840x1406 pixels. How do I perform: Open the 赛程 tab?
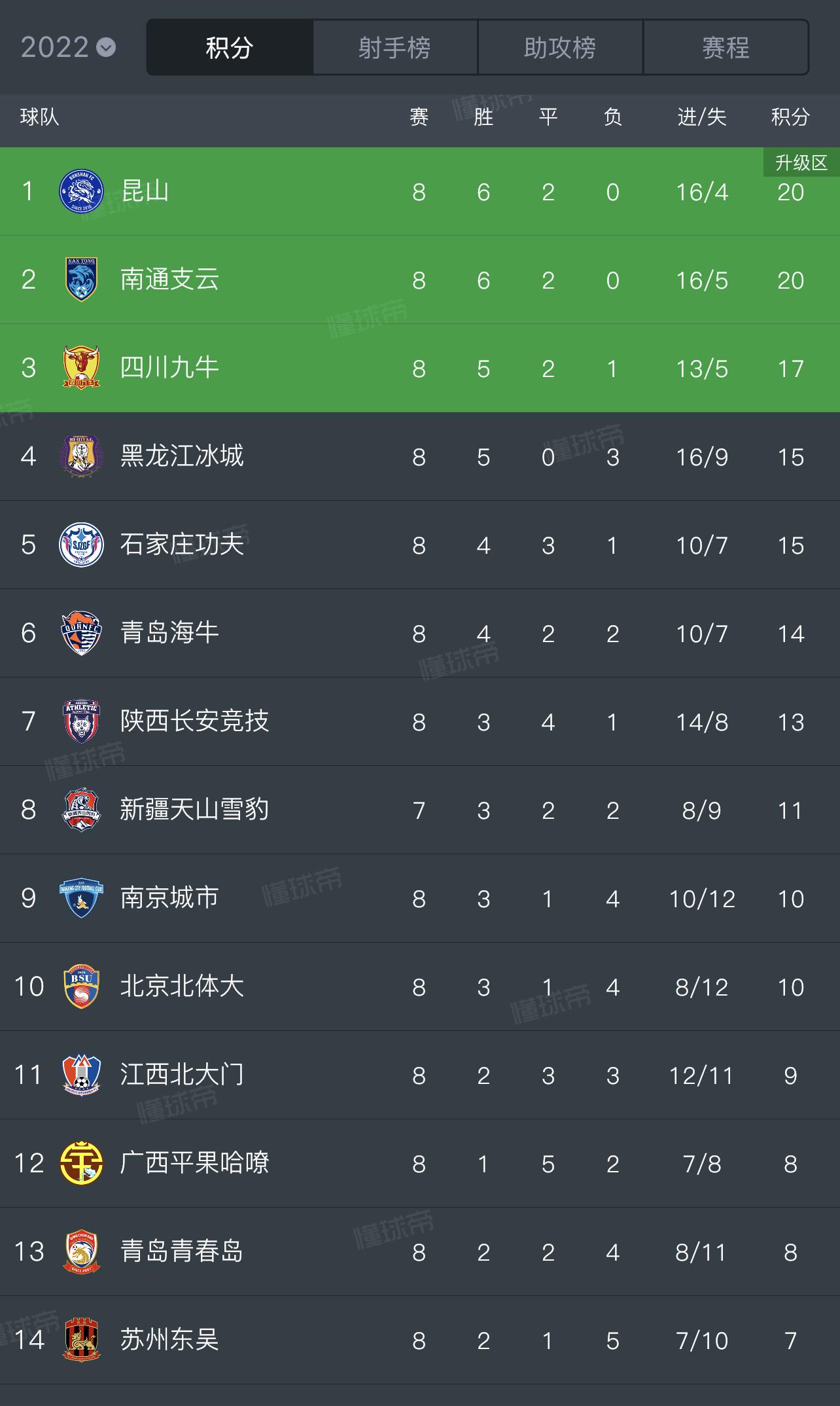tap(726, 48)
